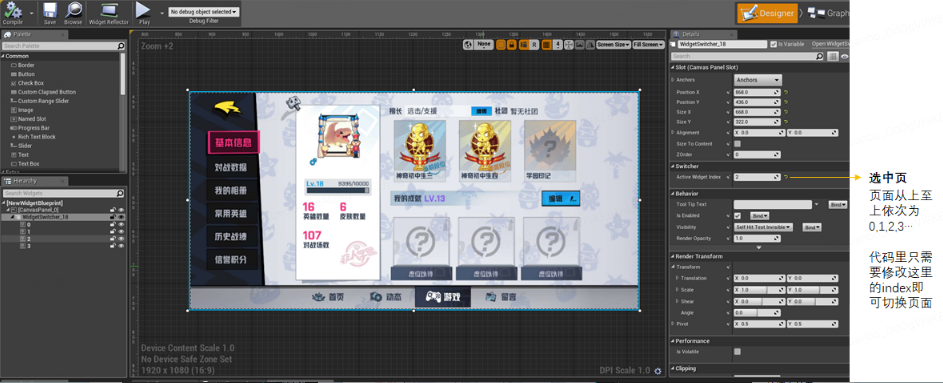Viewport: 943px width, 383px height.
Task: Click the localization globe icon in viewport
Action: coord(468,44)
